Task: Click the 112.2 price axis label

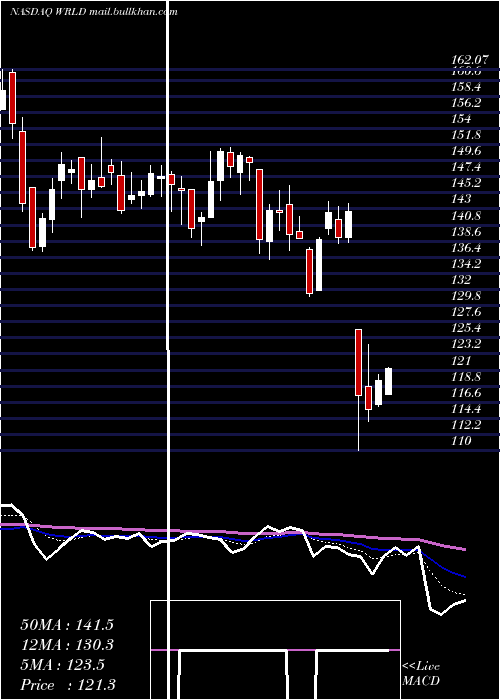Action: click(x=468, y=425)
